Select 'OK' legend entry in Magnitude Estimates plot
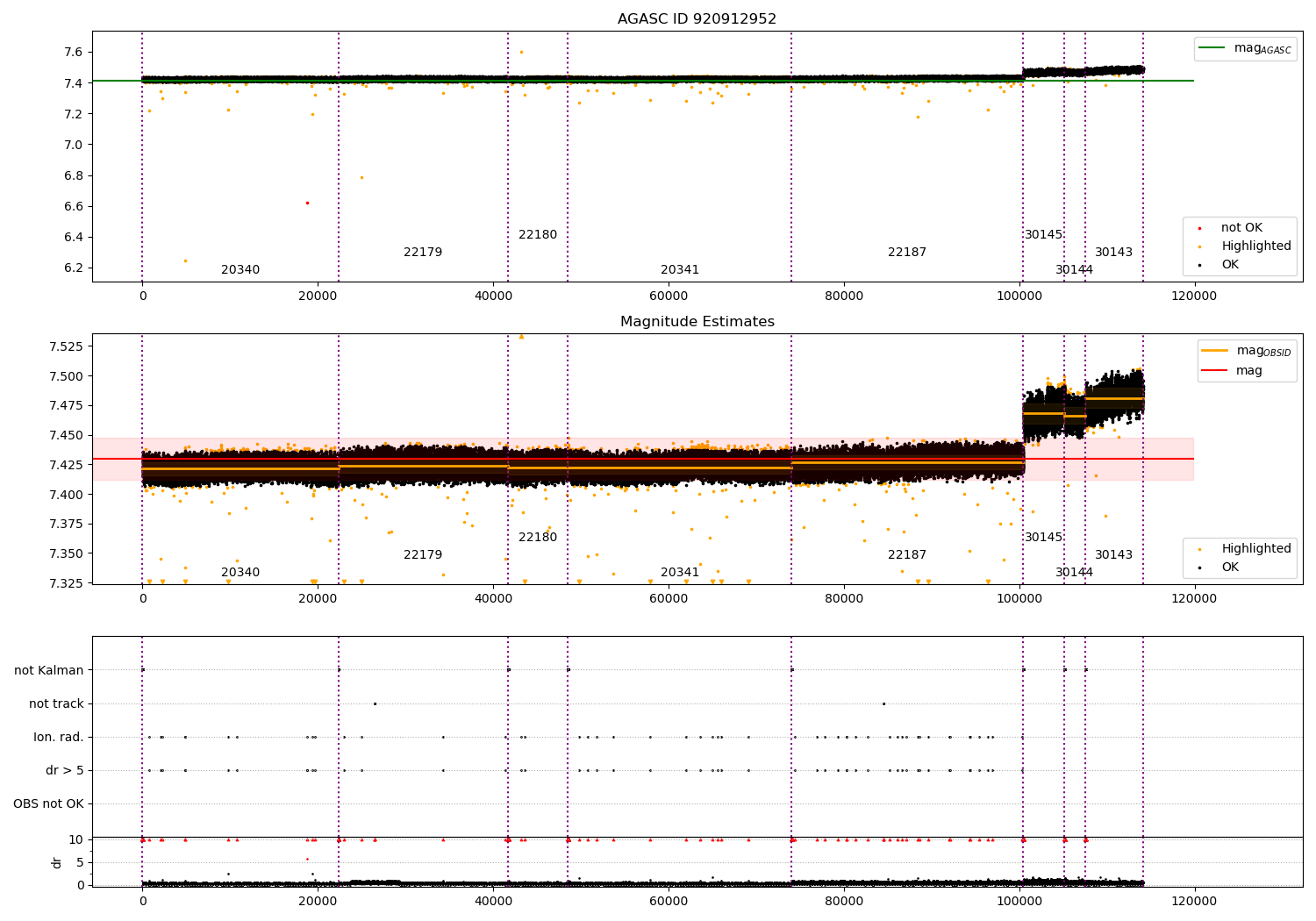This screenshot has width=1316, height=921. [x=1230, y=567]
